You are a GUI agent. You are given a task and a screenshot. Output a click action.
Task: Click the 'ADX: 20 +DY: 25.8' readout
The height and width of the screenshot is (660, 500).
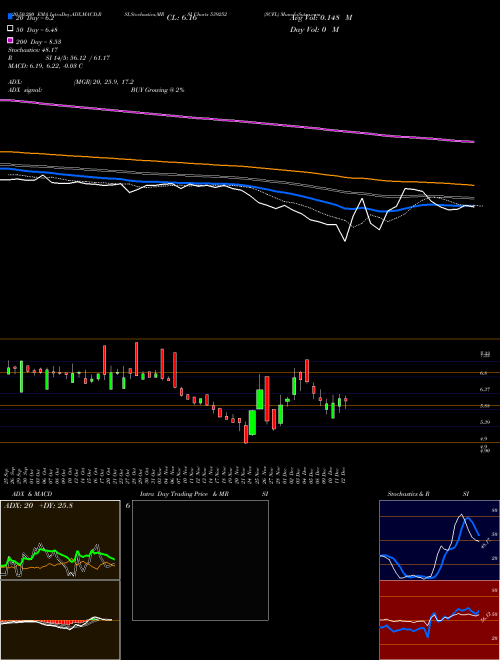tap(38, 506)
